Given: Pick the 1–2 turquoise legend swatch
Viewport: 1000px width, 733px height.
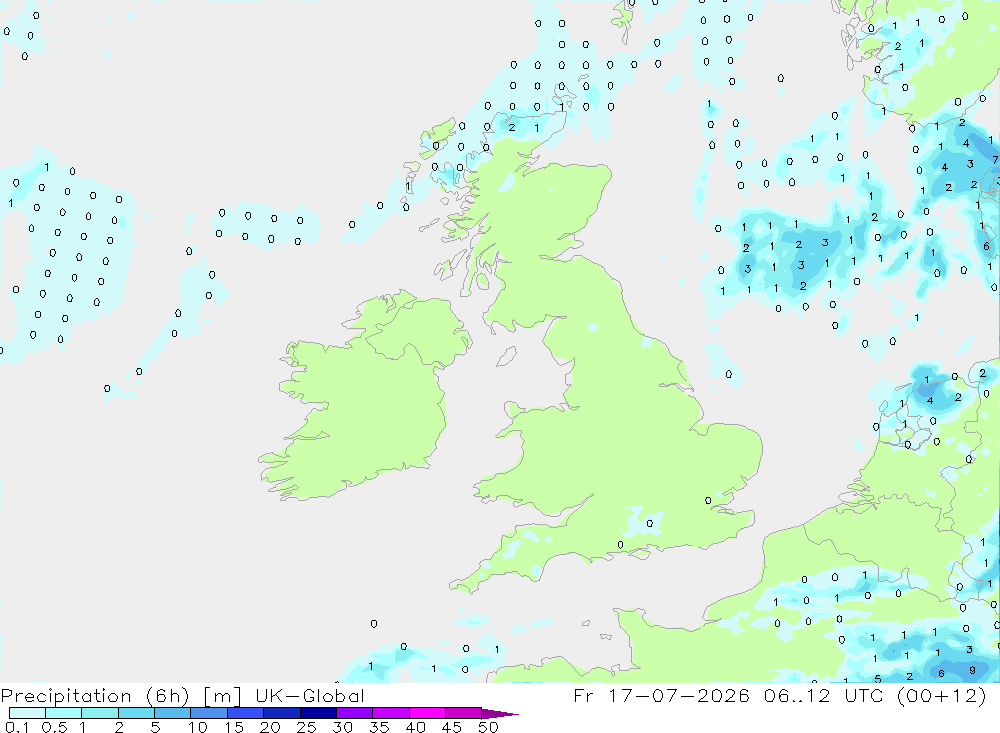Looking at the screenshot, I should click(x=100, y=713).
